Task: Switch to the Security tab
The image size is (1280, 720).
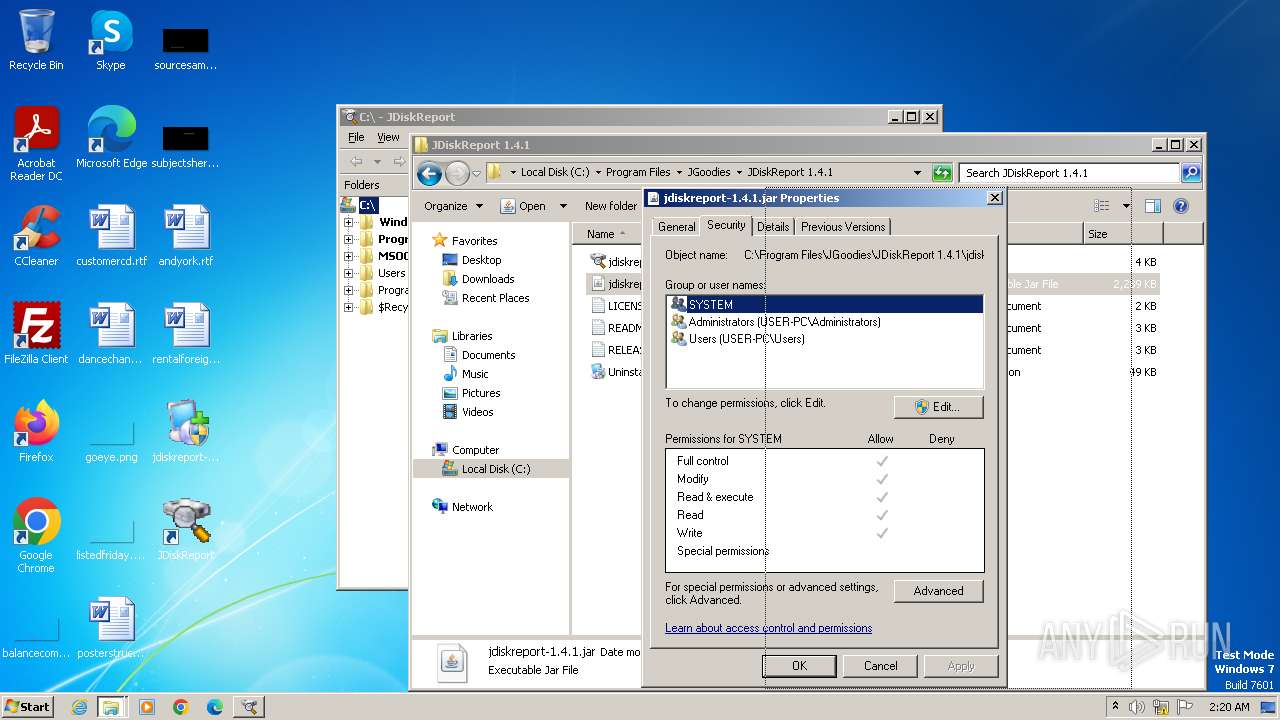Action: click(x=726, y=225)
